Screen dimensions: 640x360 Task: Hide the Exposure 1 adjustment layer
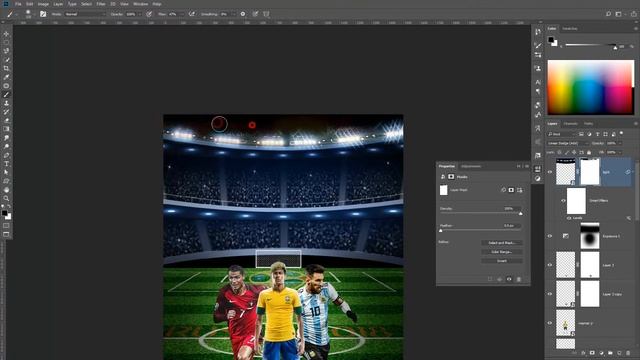(550, 236)
